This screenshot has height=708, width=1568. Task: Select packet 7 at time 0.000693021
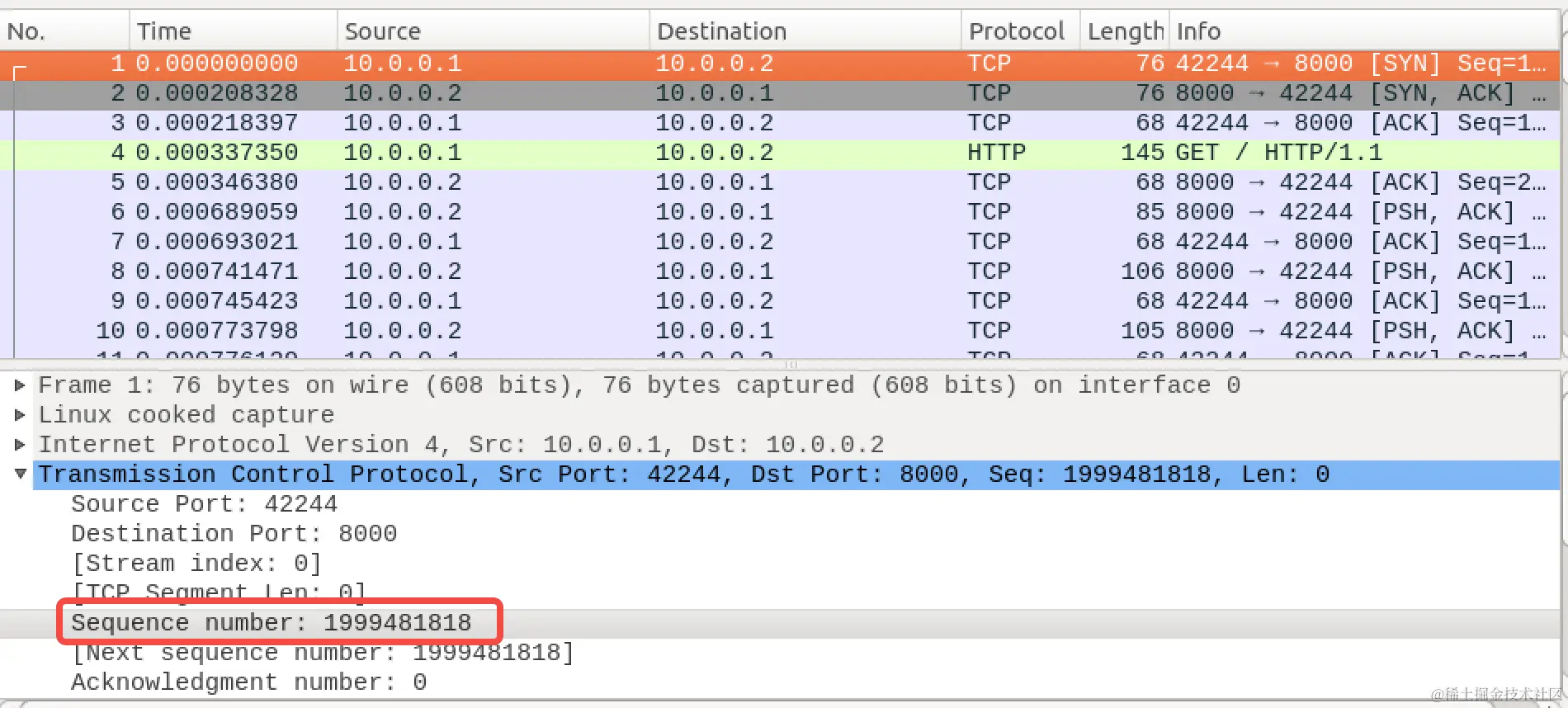coord(780,242)
